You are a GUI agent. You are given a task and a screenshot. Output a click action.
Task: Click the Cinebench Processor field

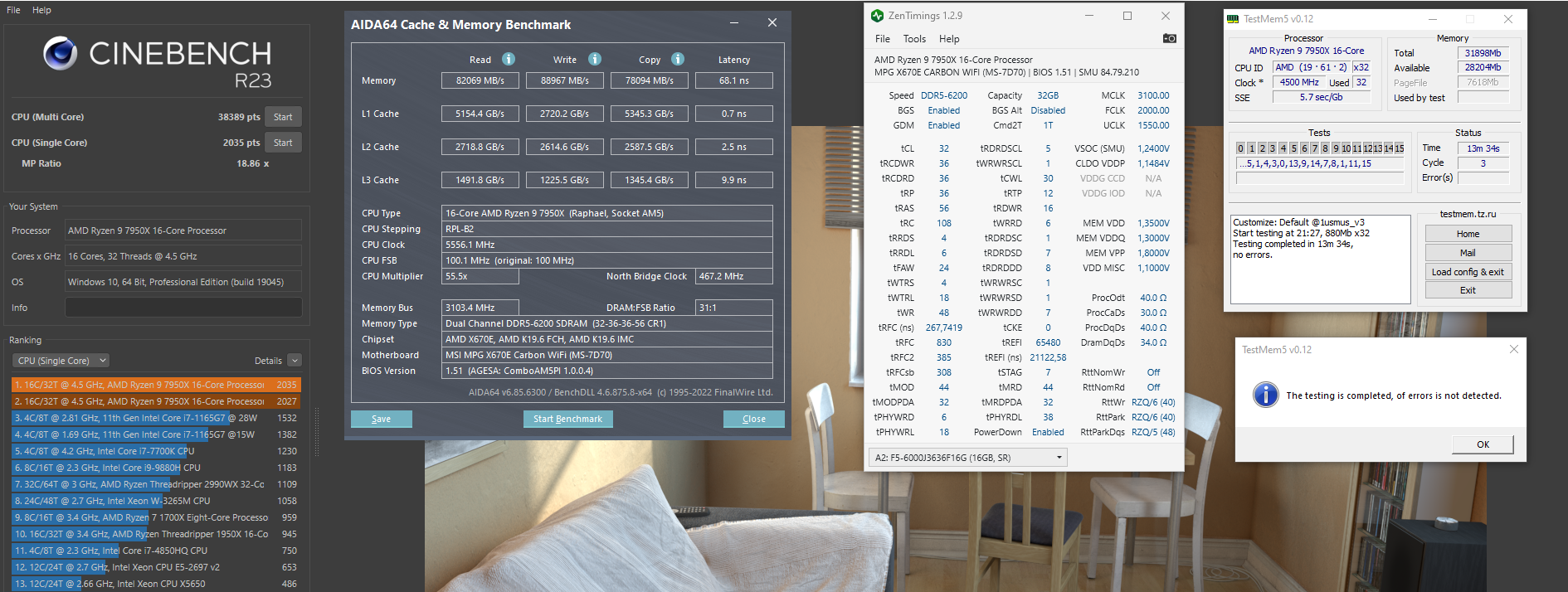pyautogui.click(x=183, y=230)
